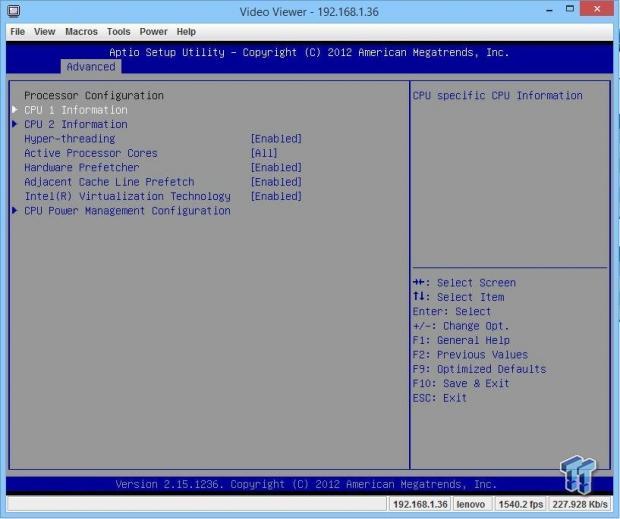Select the Hyper-threading option label

70,139
